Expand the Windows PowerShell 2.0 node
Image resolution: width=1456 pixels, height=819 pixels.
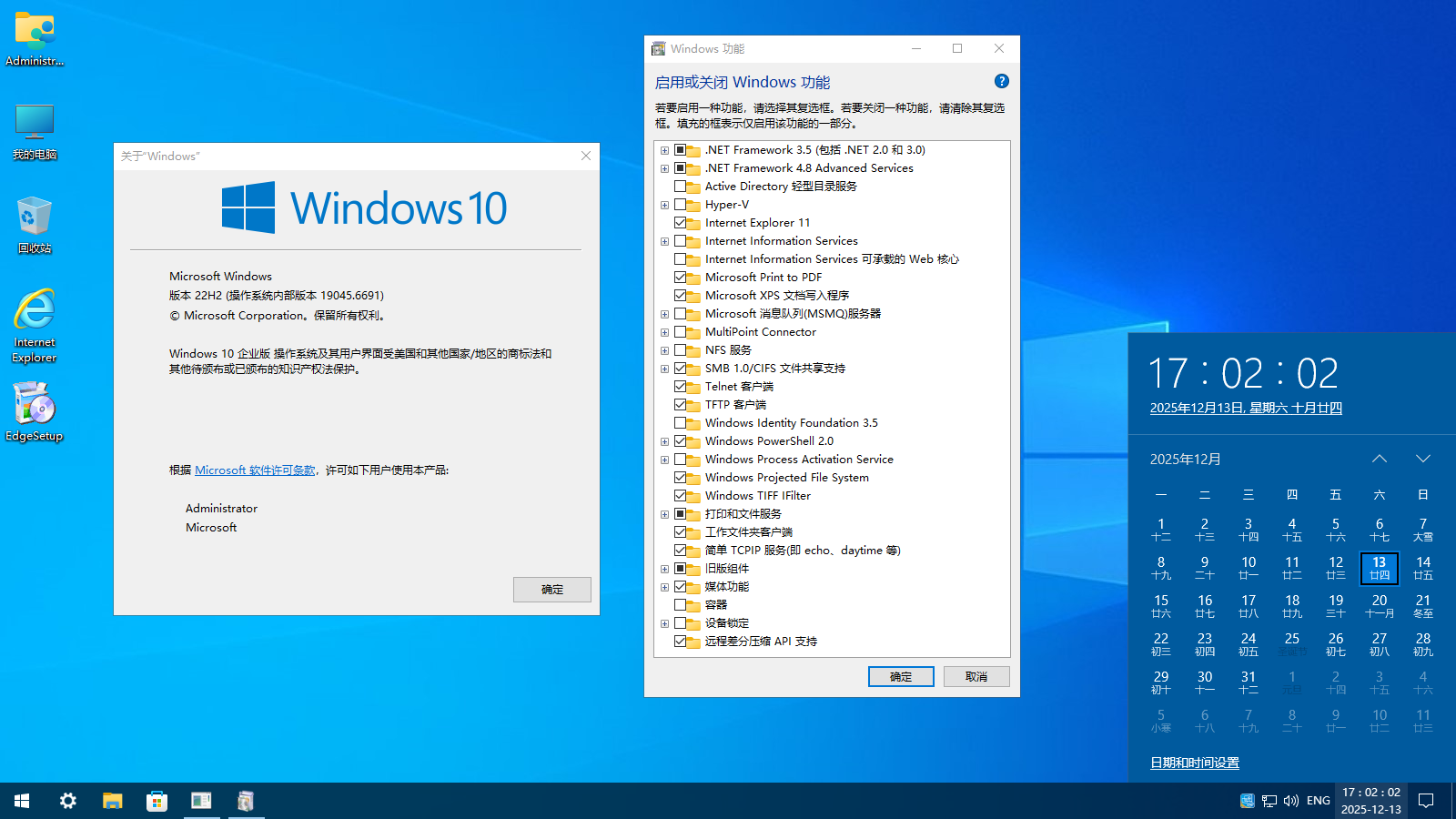(665, 441)
